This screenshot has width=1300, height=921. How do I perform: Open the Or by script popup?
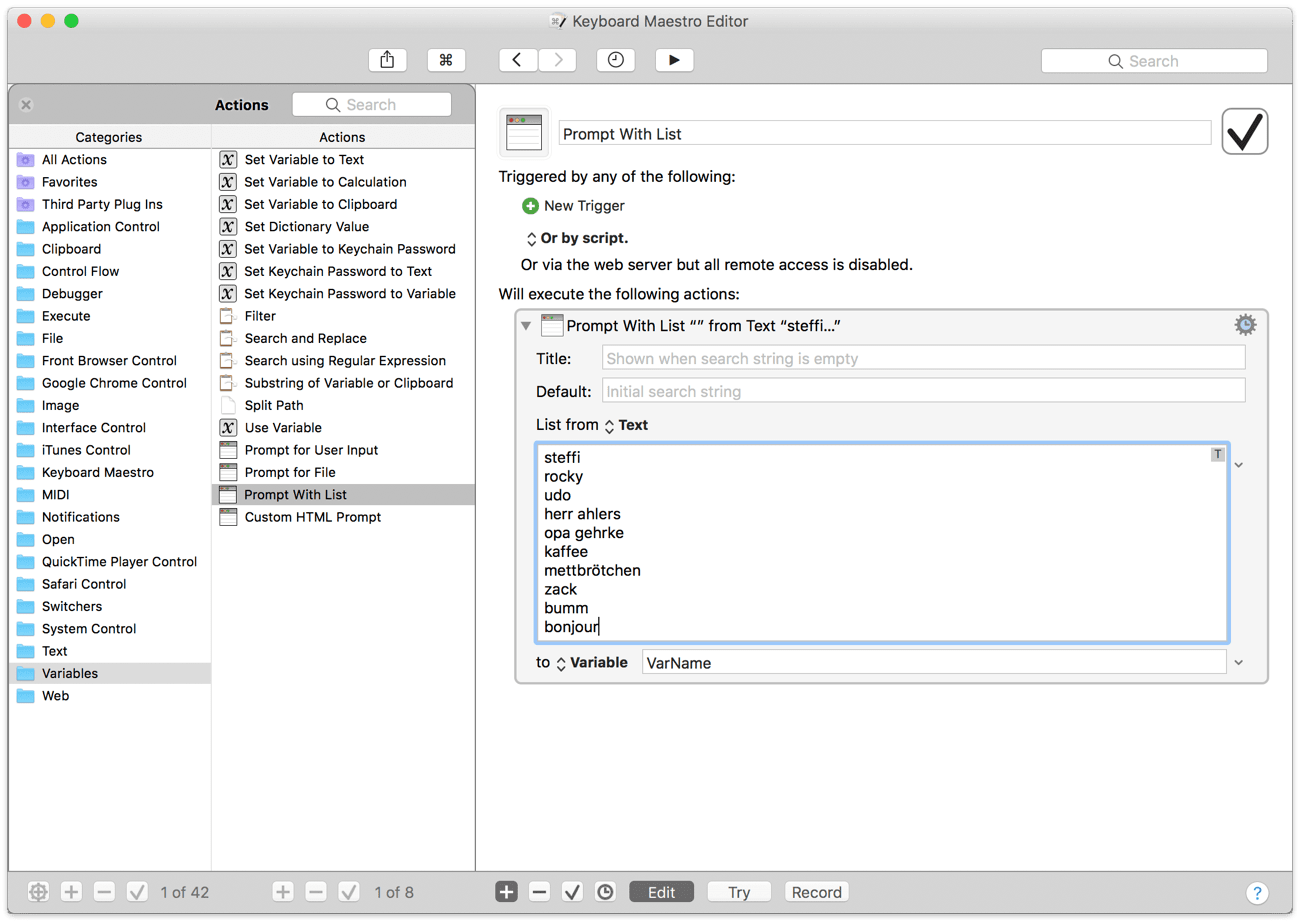click(x=577, y=238)
